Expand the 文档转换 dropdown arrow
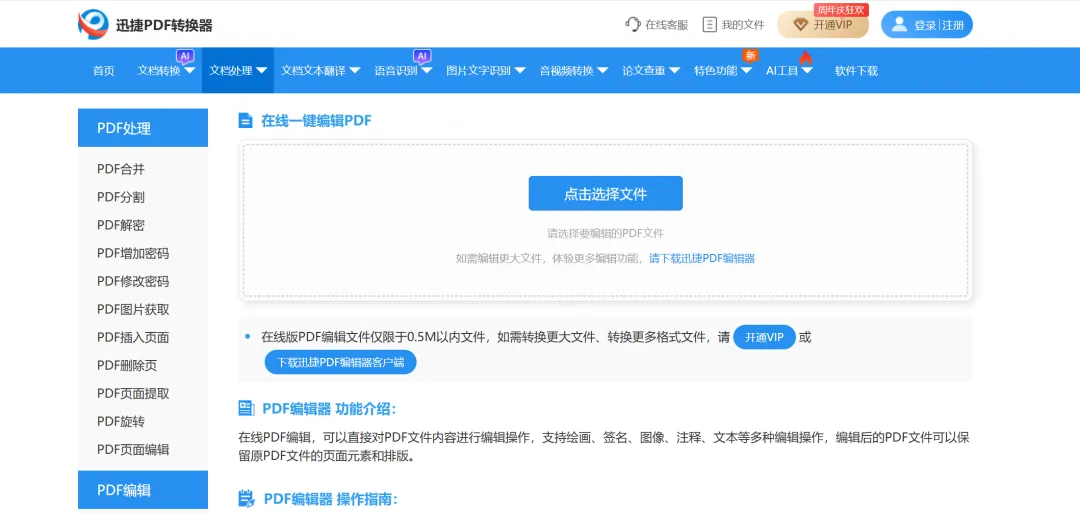 [190, 70]
